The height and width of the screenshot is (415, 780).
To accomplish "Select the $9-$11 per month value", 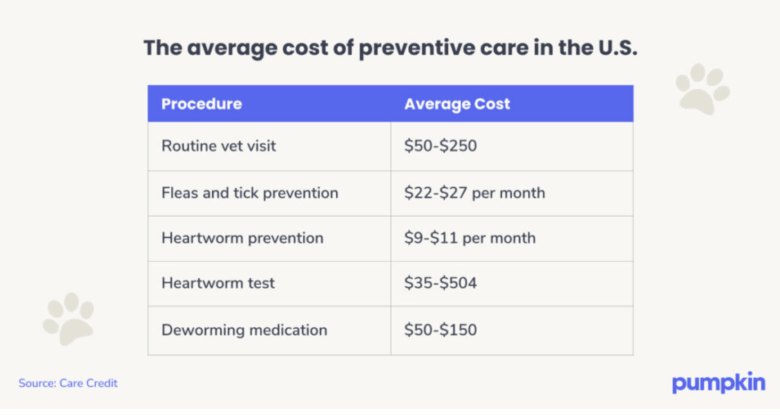I will (x=470, y=238).
